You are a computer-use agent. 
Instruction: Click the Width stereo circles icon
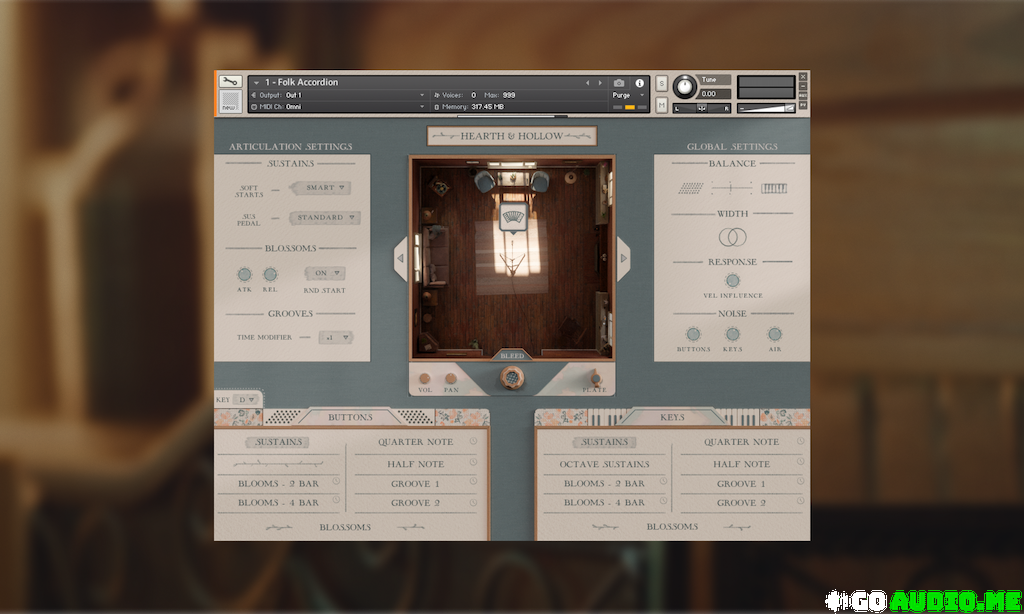(x=733, y=237)
